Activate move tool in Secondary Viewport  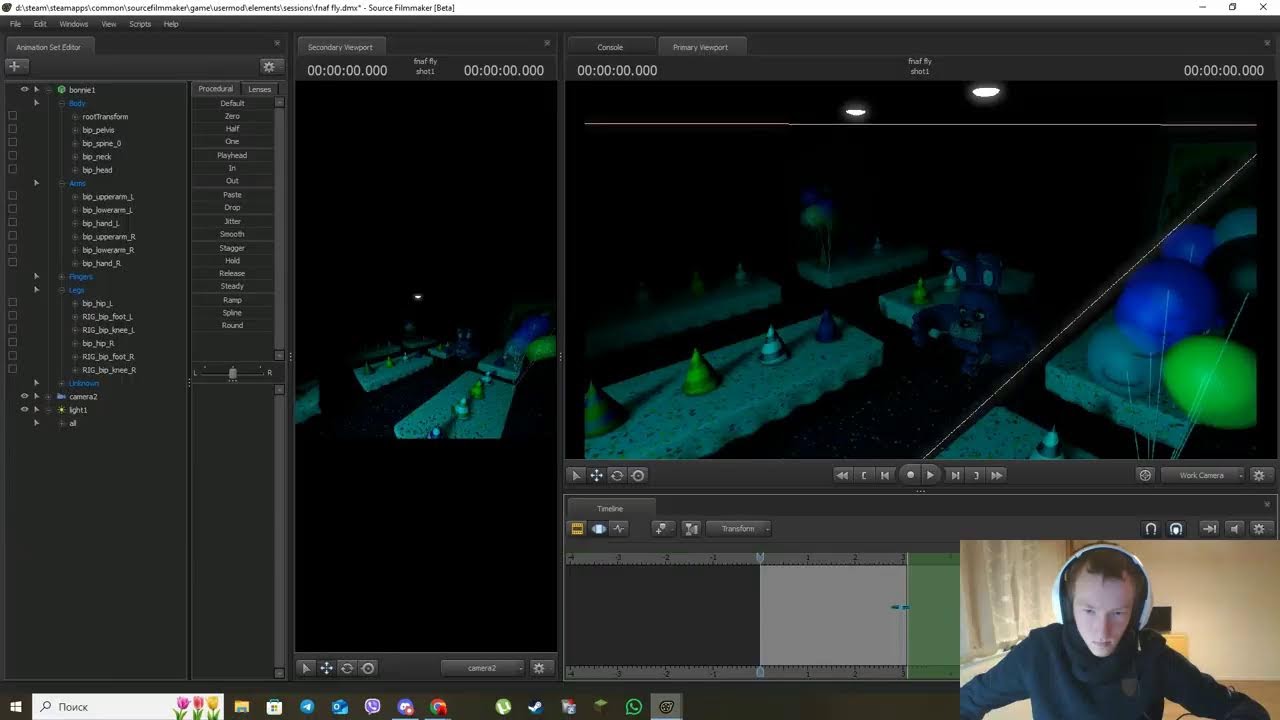tap(326, 668)
